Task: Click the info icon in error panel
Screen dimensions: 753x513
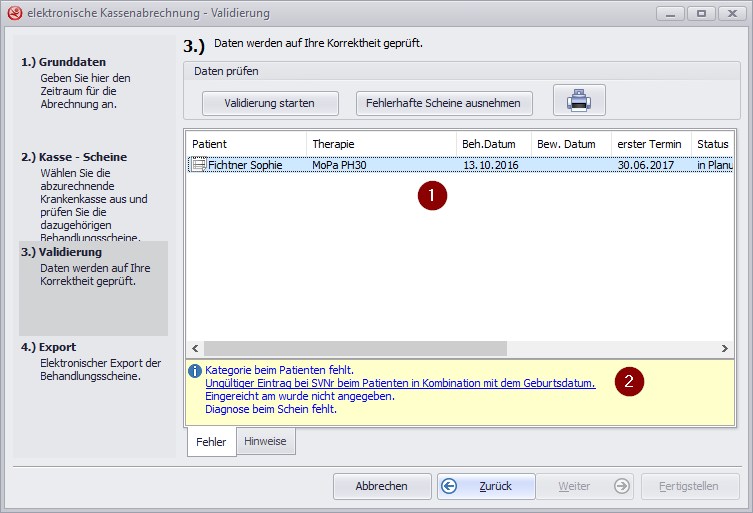Action: tap(195, 370)
